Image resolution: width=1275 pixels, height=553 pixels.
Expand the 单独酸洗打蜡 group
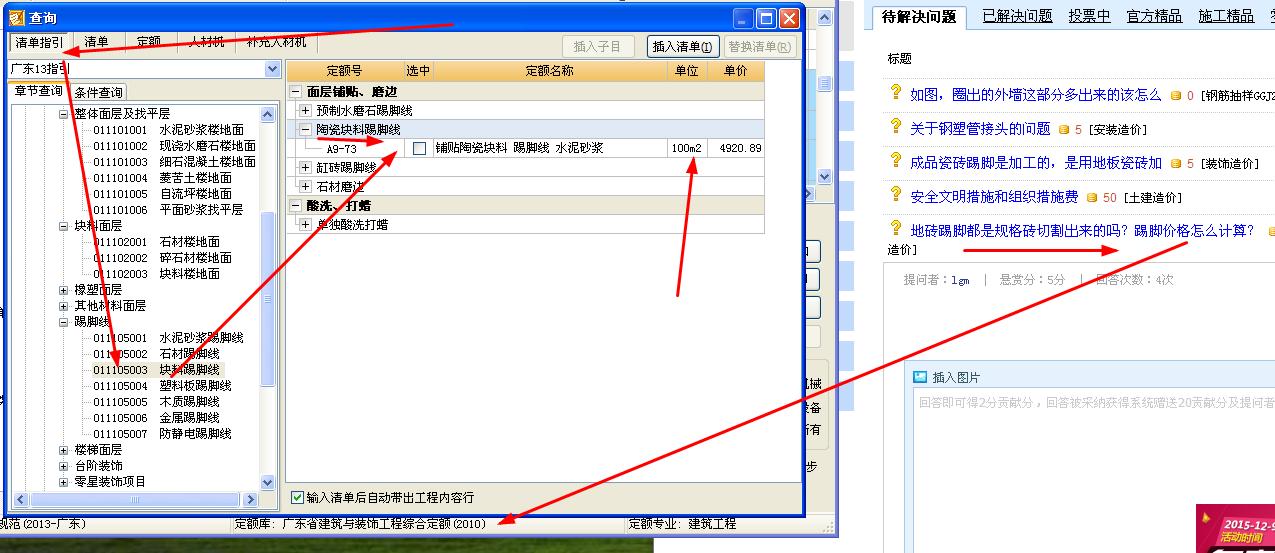[306, 224]
